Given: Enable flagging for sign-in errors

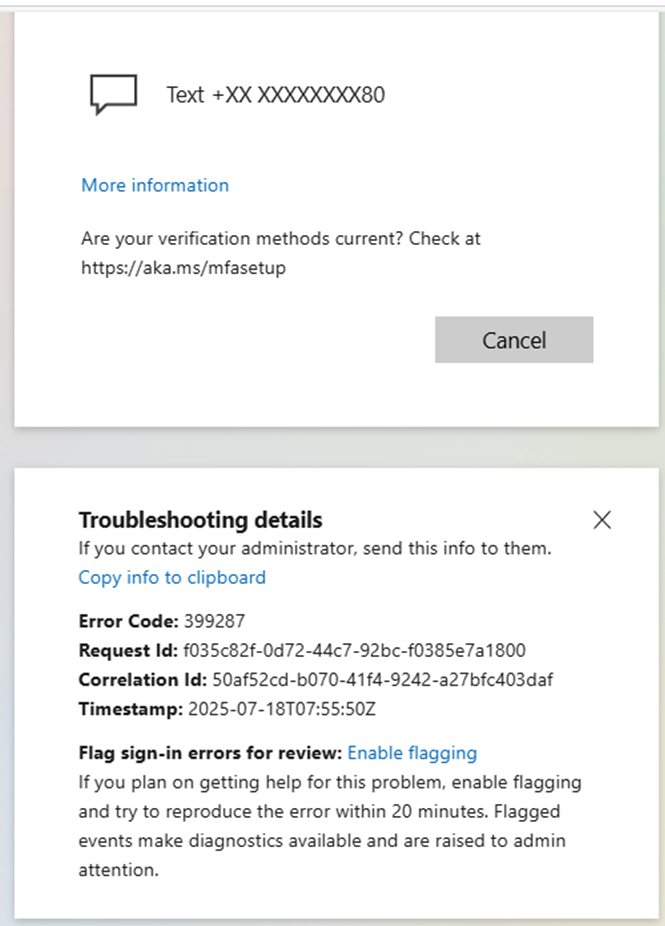Looking at the screenshot, I should (412, 753).
